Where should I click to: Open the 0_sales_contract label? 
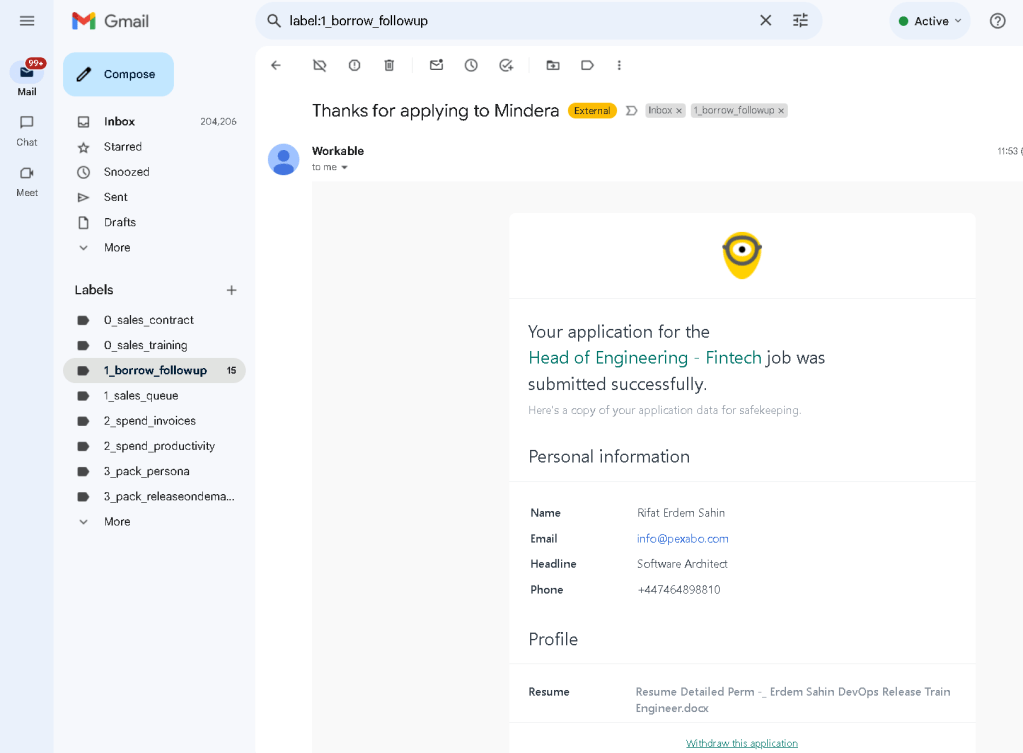coord(154,320)
